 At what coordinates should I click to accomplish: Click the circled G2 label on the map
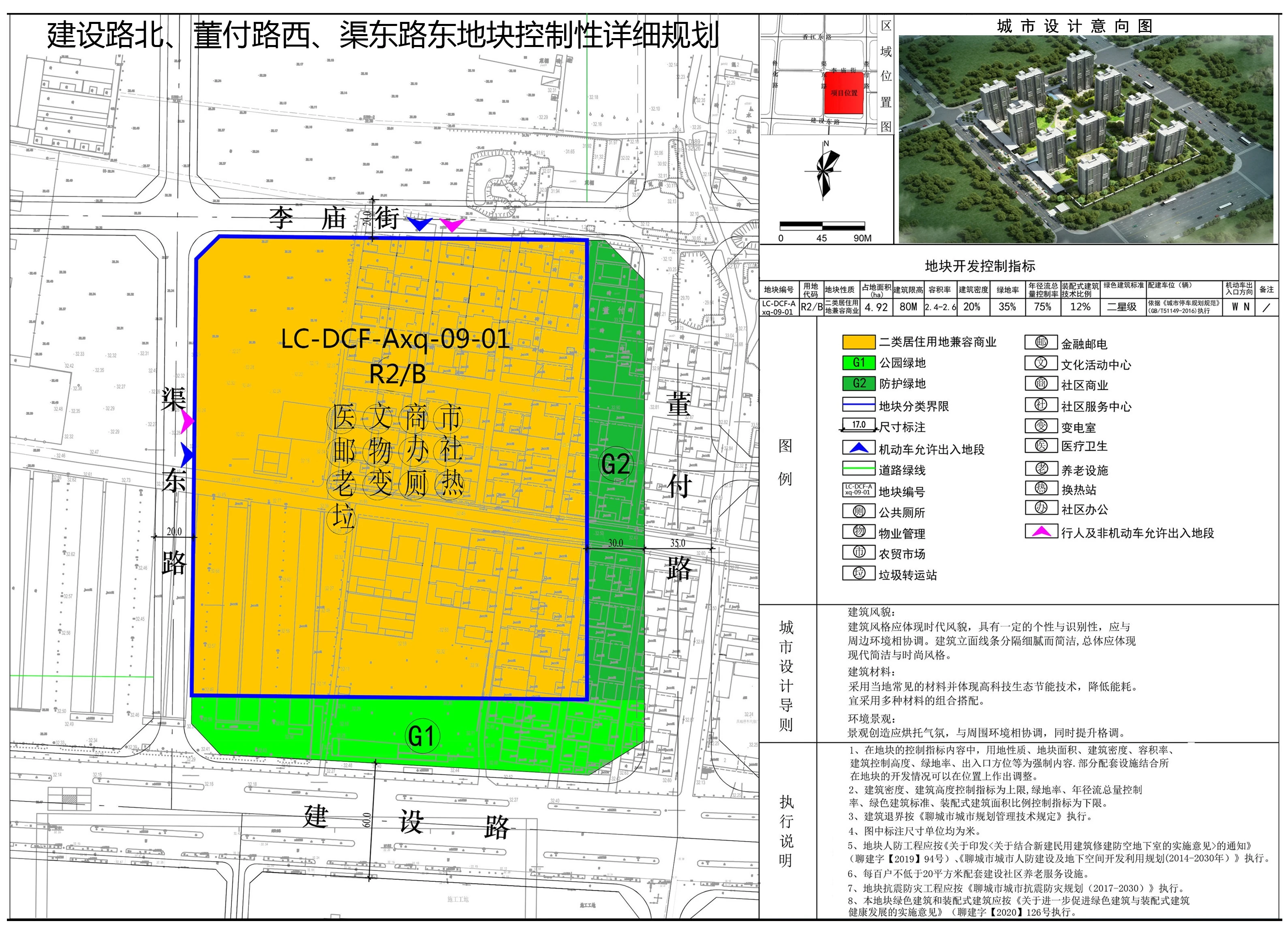point(615,464)
